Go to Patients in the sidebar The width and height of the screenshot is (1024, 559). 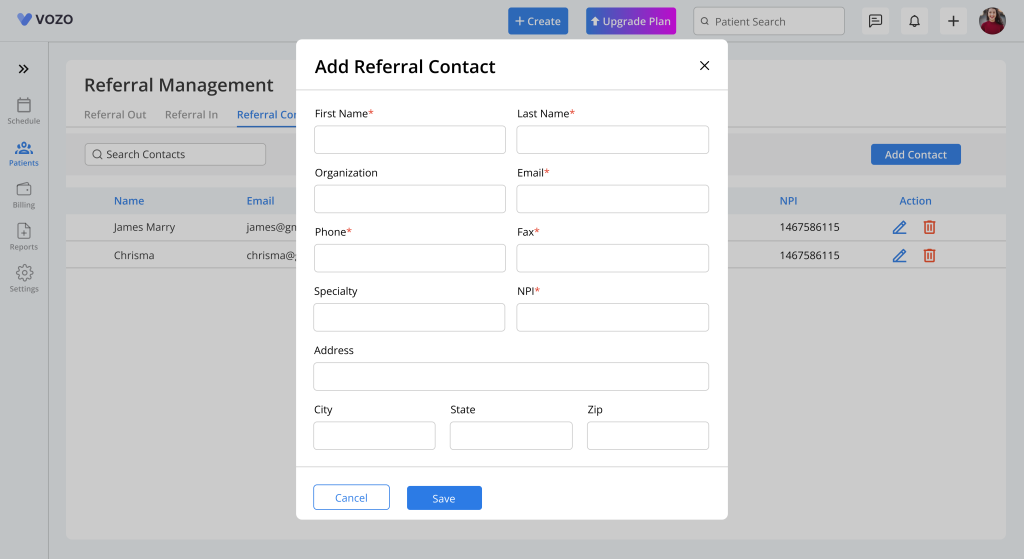pyautogui.click(x=24, y=152)
